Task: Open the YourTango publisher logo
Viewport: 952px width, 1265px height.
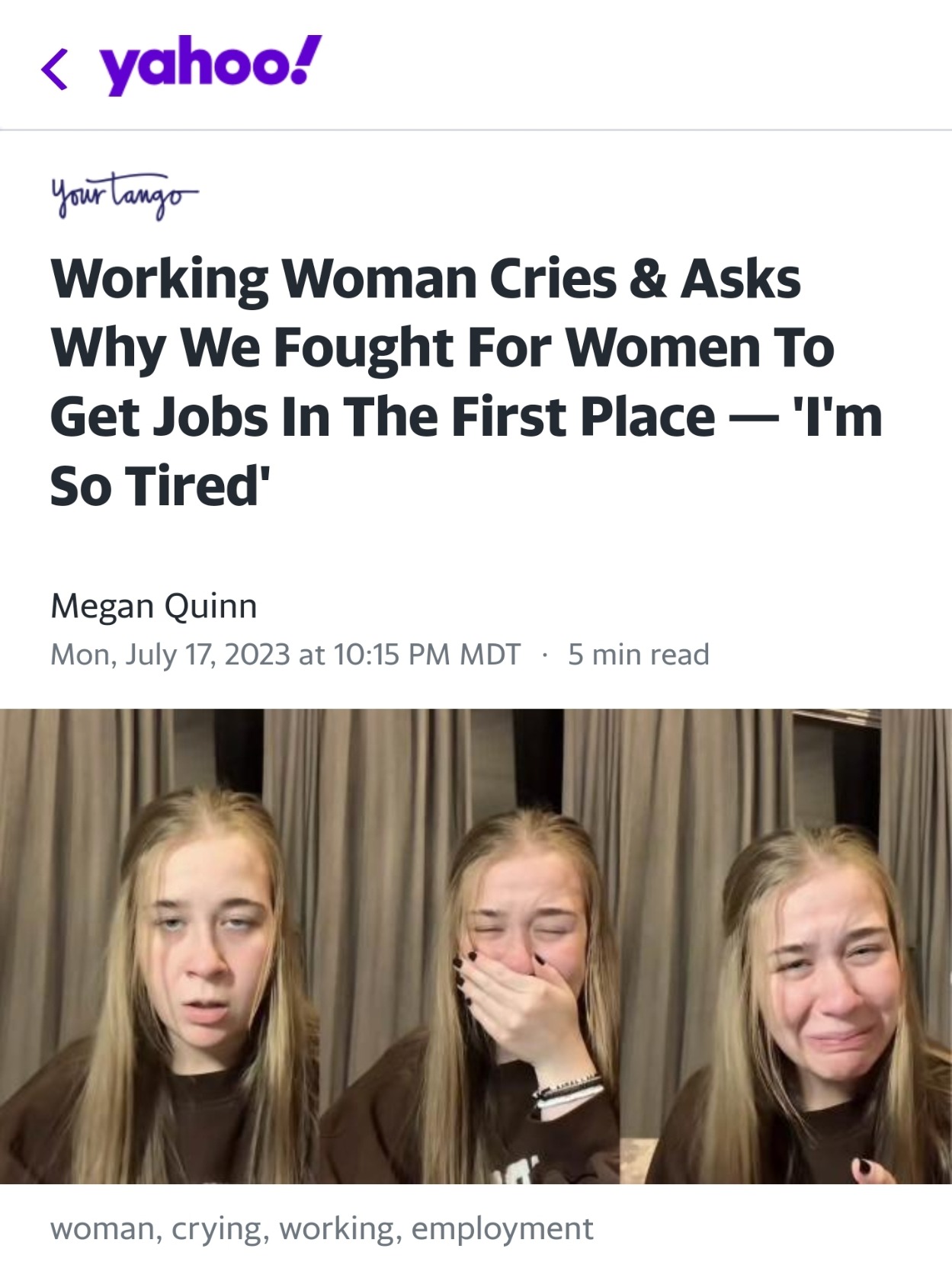Action: (x=123, y=195)
